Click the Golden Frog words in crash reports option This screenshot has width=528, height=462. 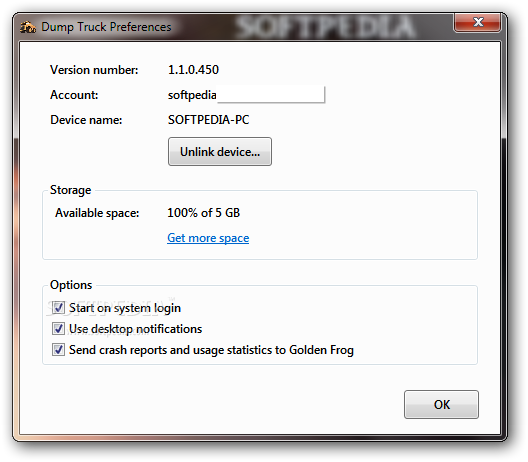pos(321,350)
